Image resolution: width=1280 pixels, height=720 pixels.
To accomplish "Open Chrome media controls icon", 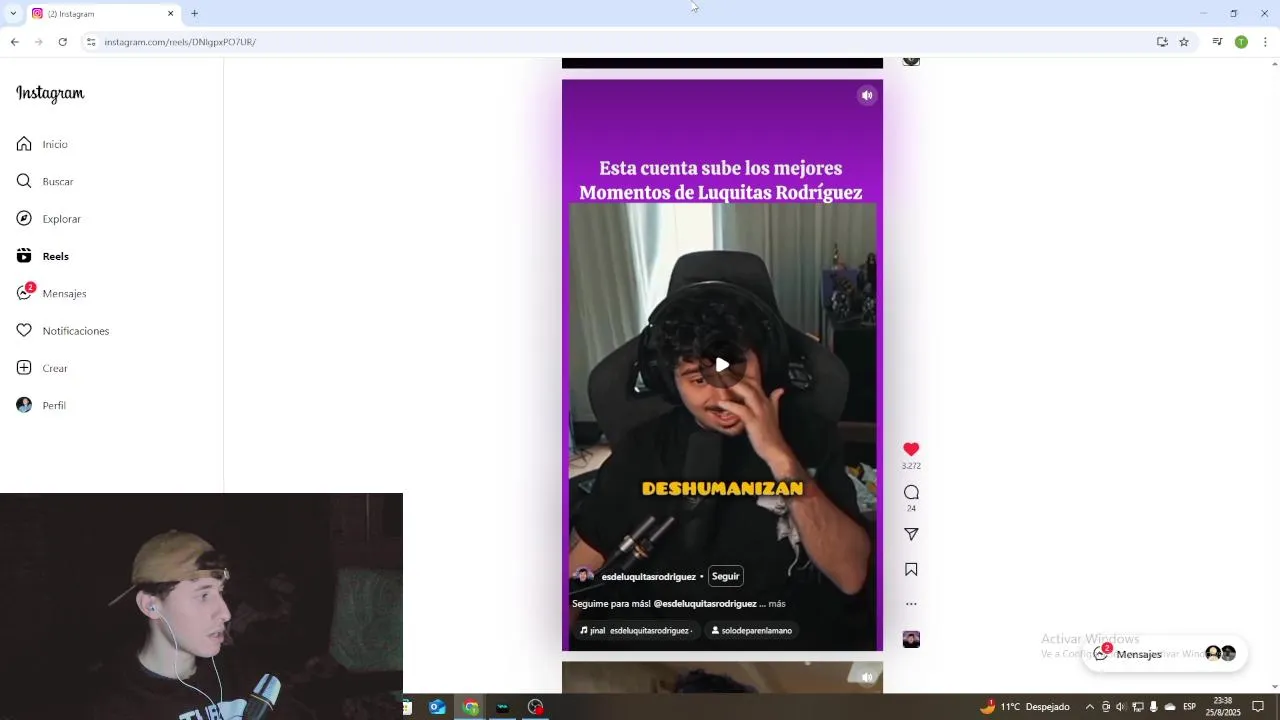I will tap(1217, 42).
